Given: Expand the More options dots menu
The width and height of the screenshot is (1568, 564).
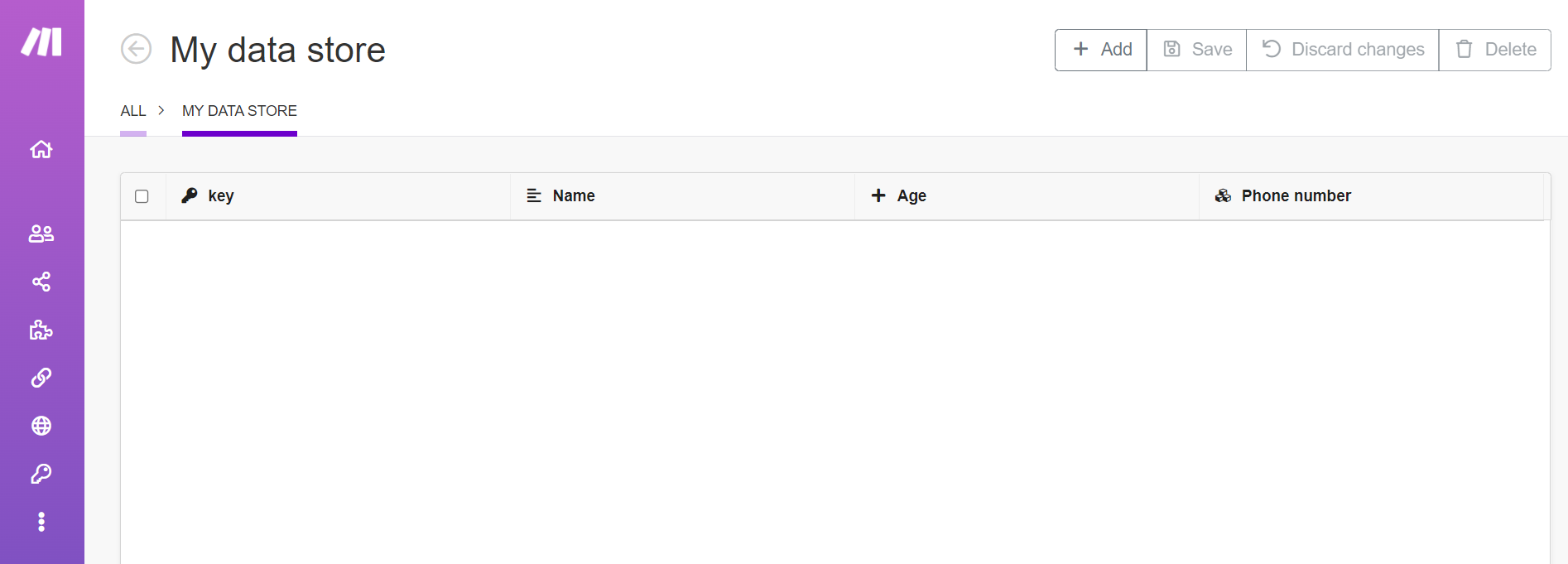Looking at the screenshot, I should pyautogui.click(x=41, y=522).
